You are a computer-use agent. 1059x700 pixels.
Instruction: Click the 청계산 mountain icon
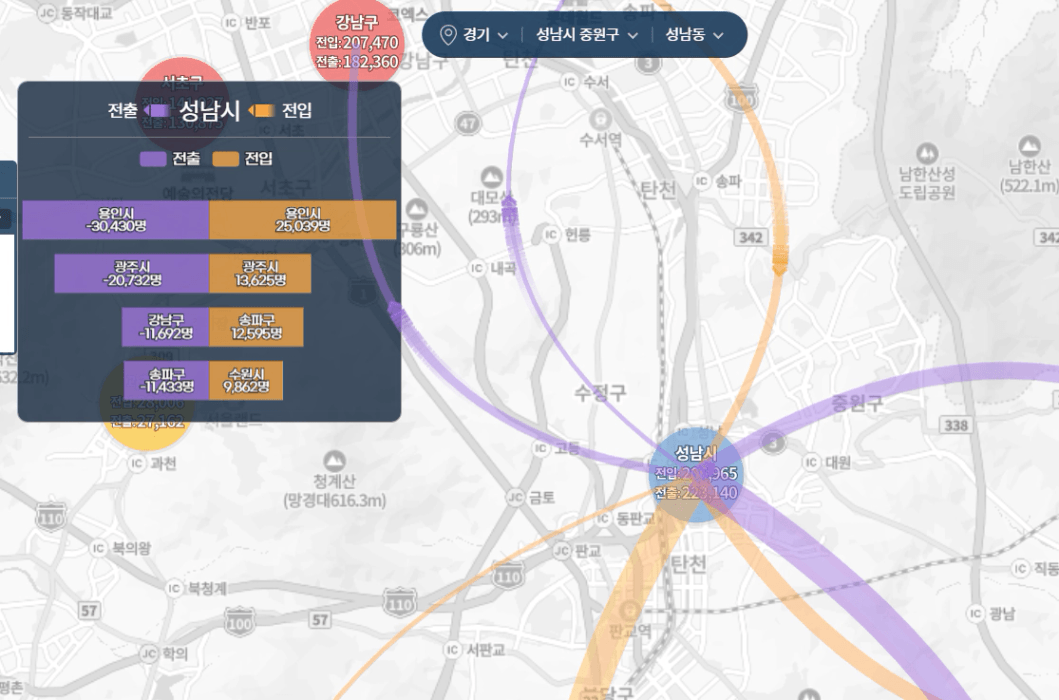(334, 461)
